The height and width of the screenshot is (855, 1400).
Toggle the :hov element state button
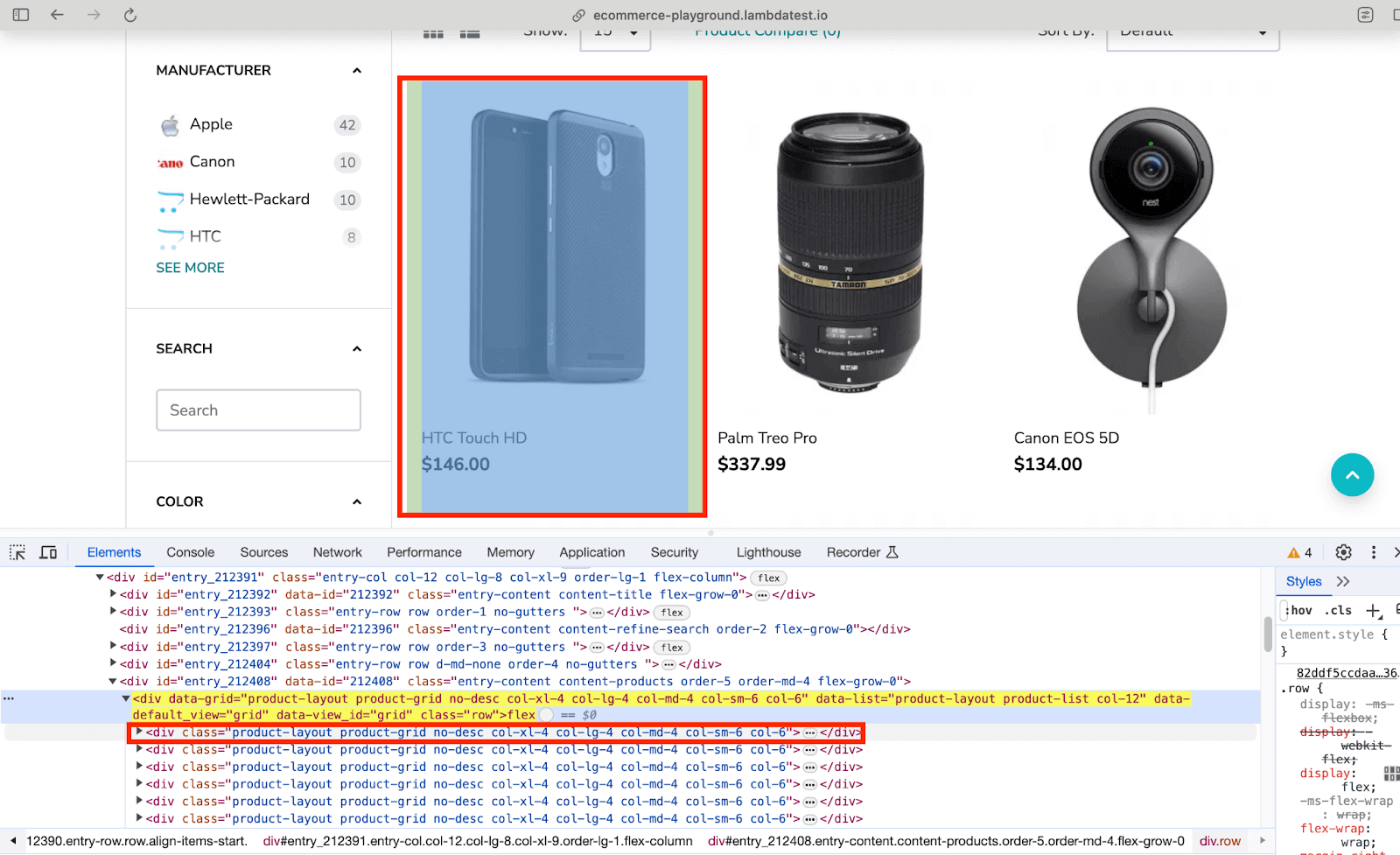point(1298,611)
